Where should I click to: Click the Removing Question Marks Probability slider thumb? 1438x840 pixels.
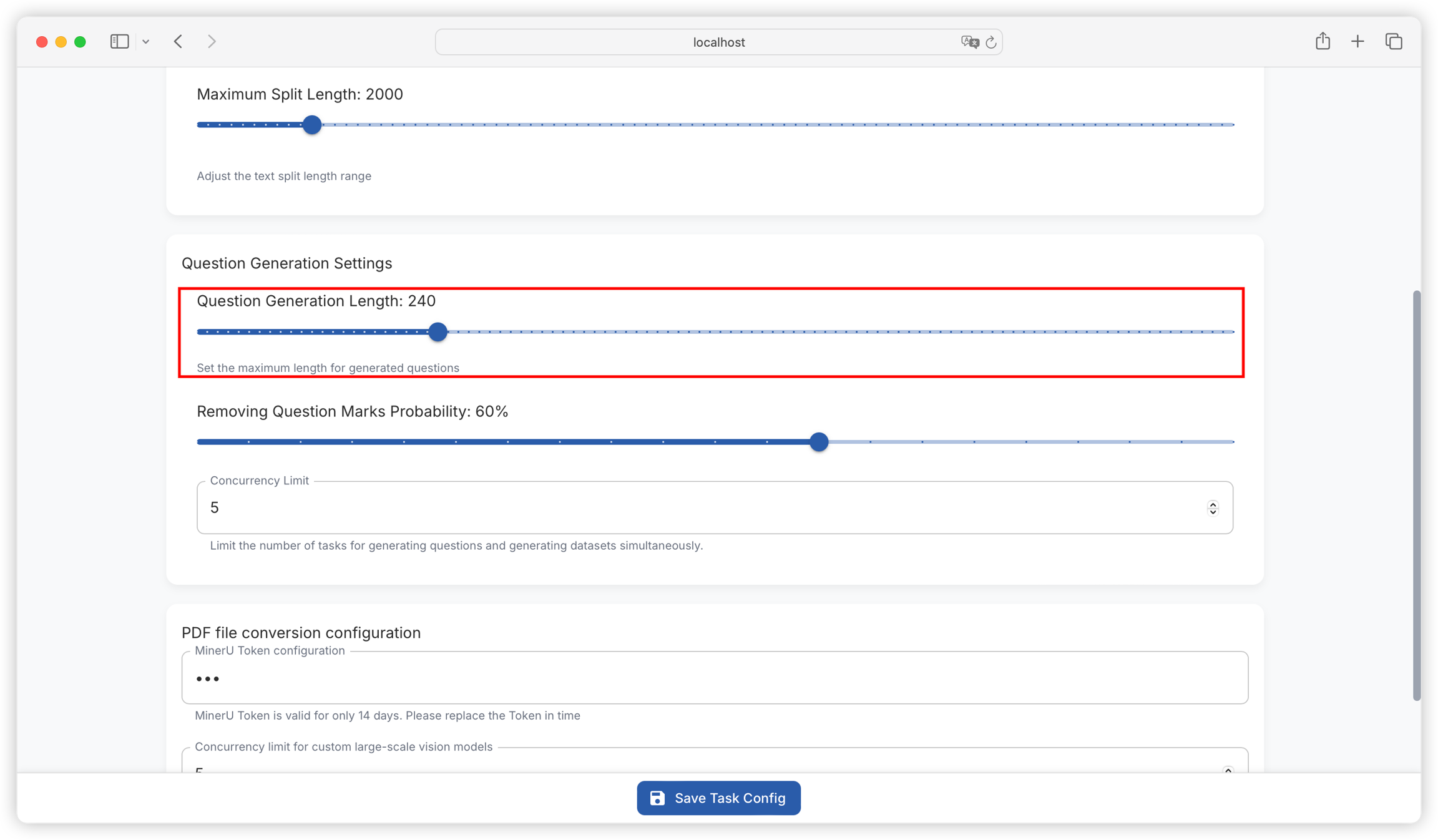click(819, 442)
